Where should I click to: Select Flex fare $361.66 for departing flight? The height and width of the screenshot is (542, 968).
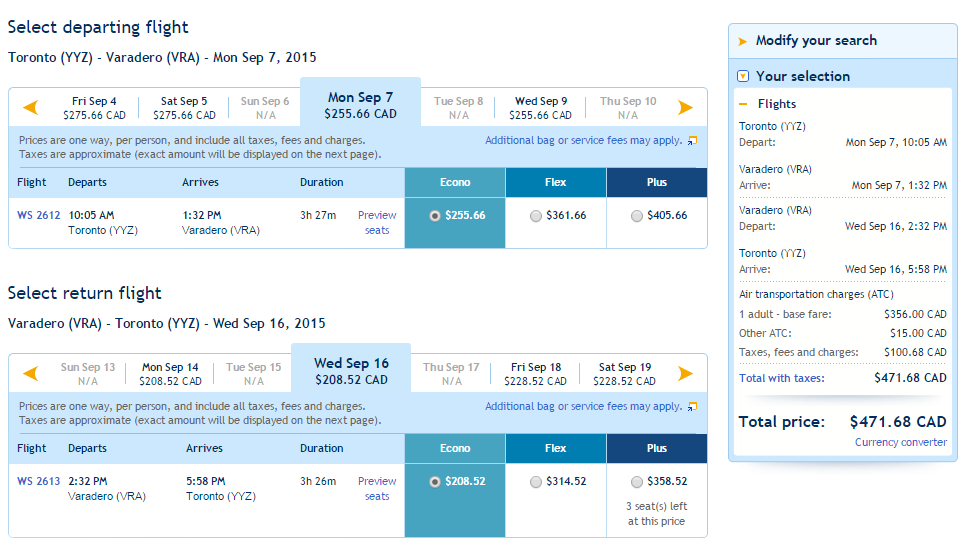[x=536, y=216]
